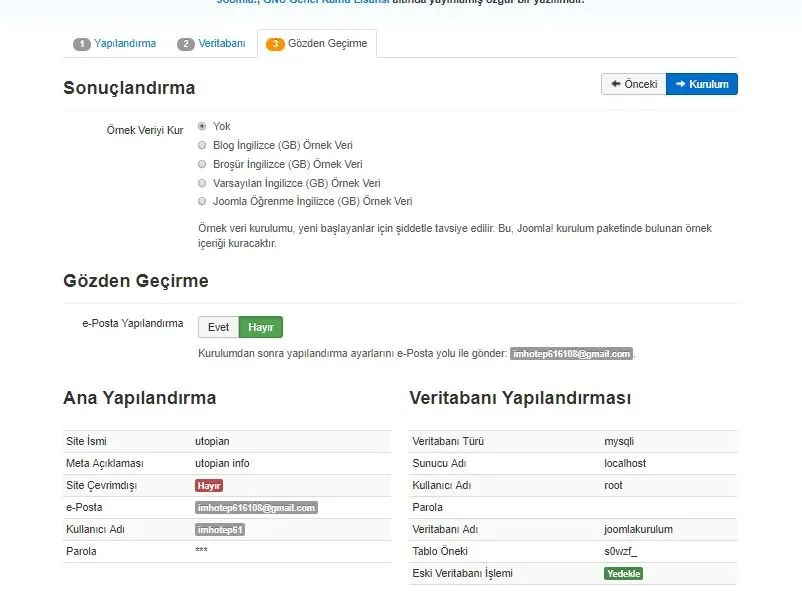The width and height of the screenshot is (802, 609).
Task: Select Blog İngilizce (GB) Örnek Veri
Action: tap(202, 145)
